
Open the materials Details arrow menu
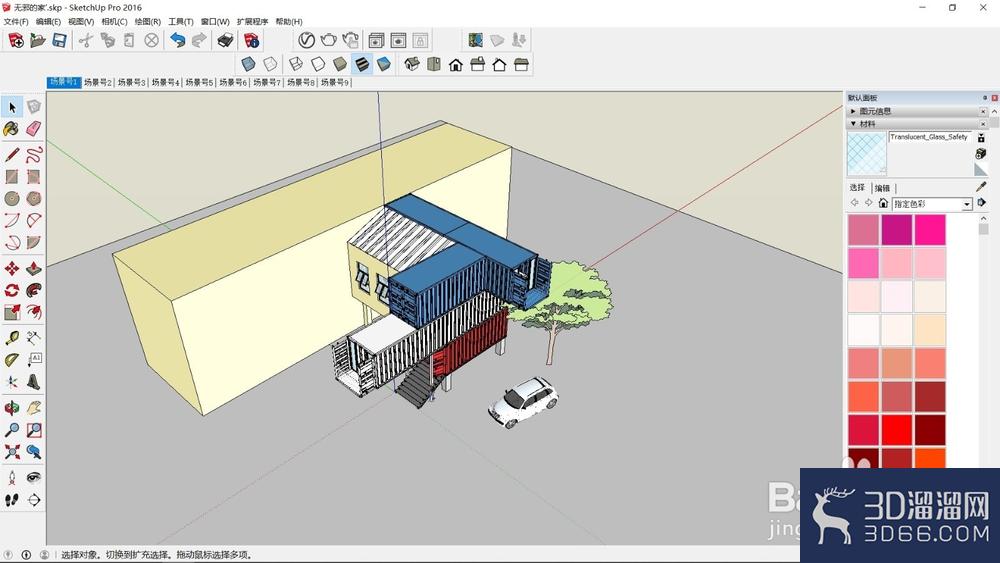tap(981, 203)
